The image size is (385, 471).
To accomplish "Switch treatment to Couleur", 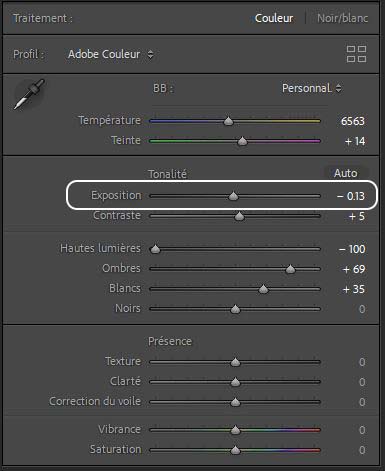I will pos(274,18).
